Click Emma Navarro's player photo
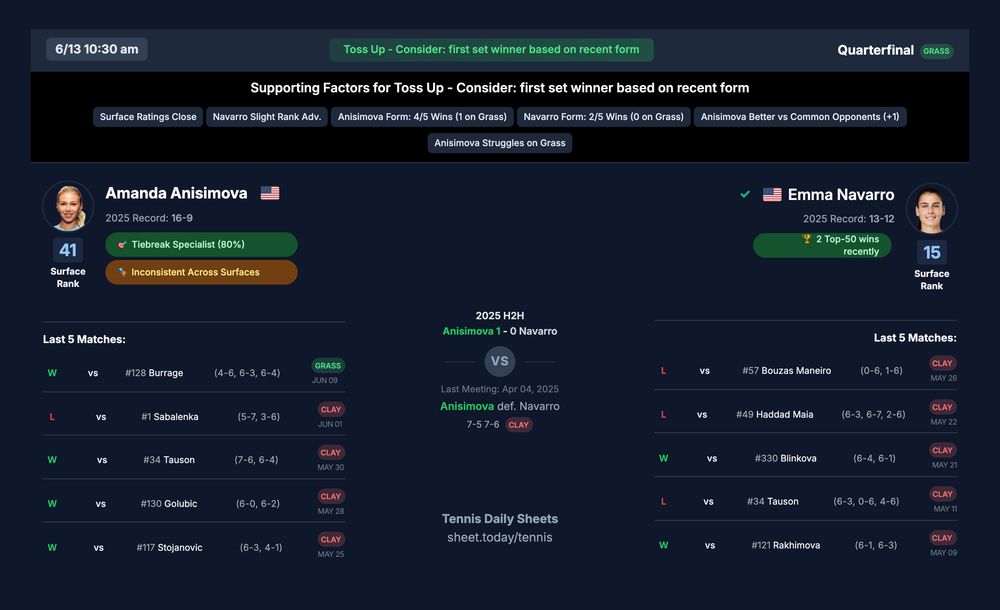Screen dimensions: 1000x610 click(931, 209)
